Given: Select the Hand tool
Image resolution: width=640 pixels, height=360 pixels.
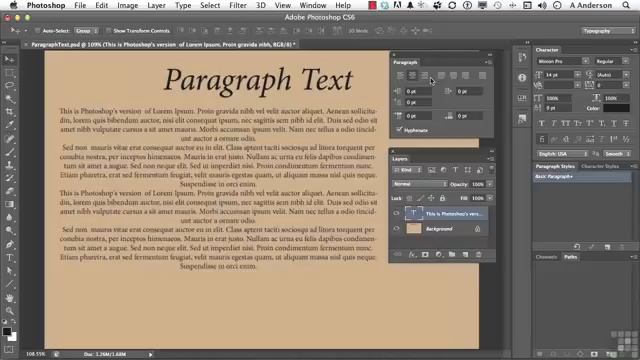Looking at the screenshot, I should 9,298.
